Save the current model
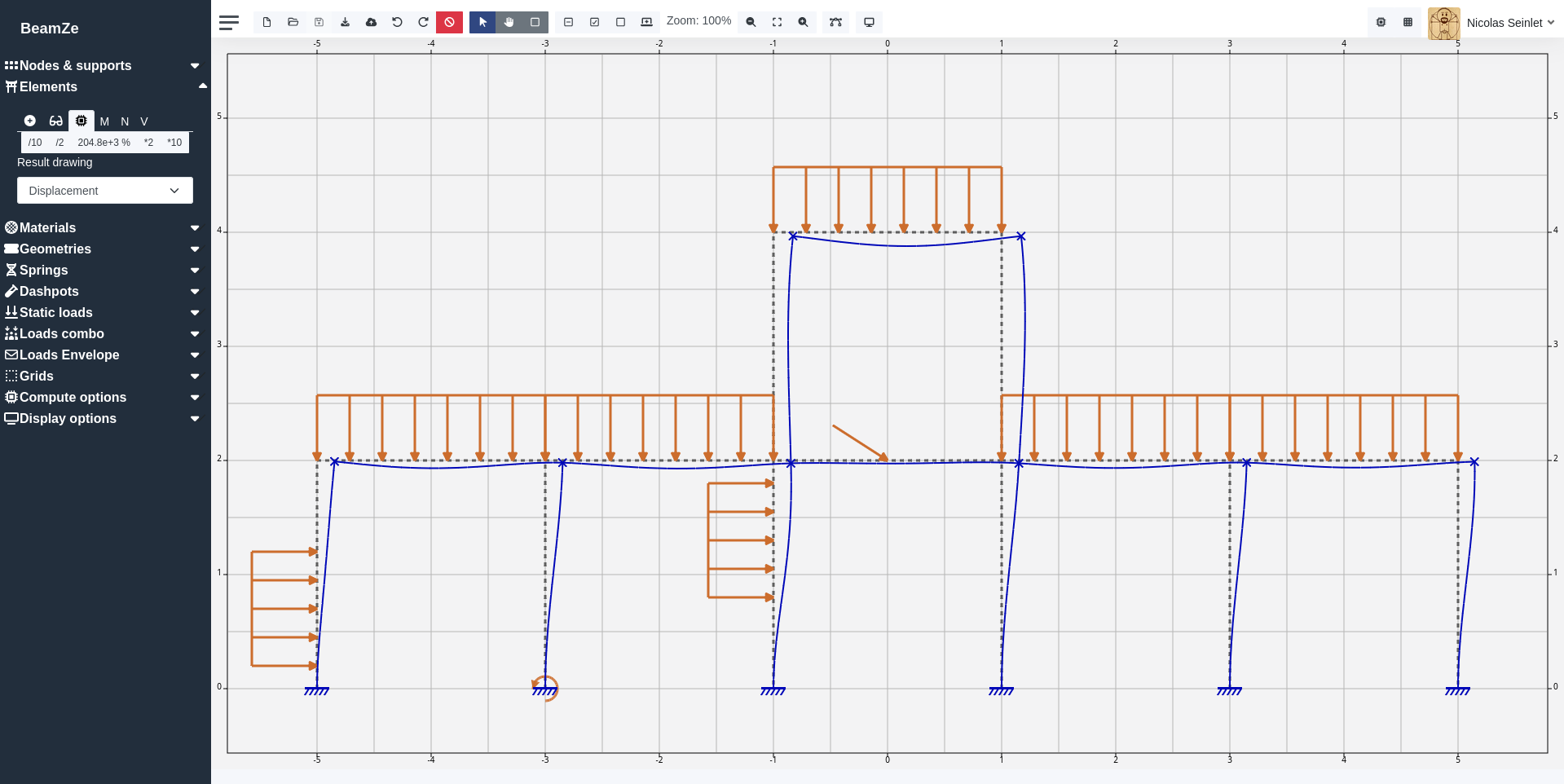 tap(319, 22)
